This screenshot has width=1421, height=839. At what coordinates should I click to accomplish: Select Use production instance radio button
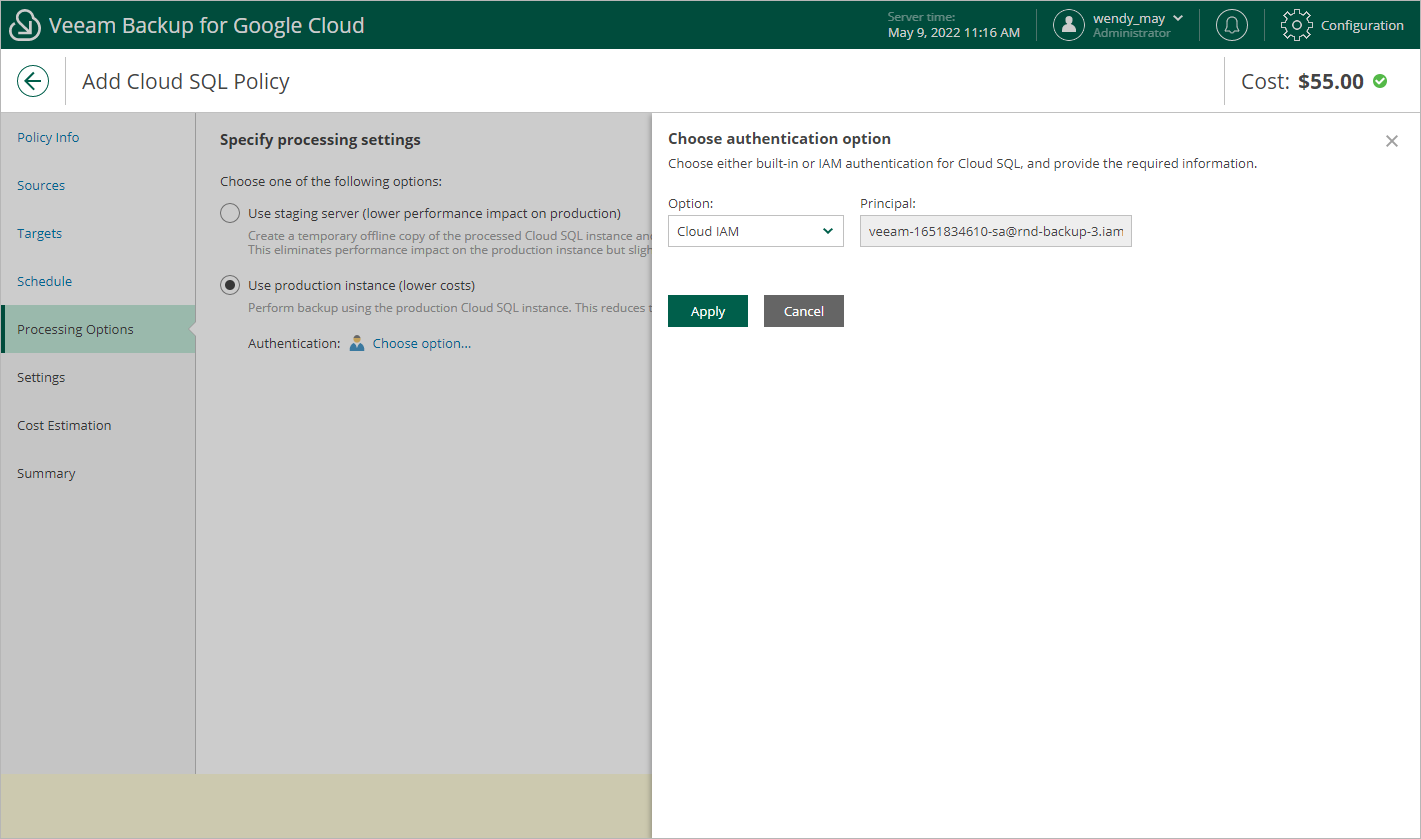[x=230, y=285]
